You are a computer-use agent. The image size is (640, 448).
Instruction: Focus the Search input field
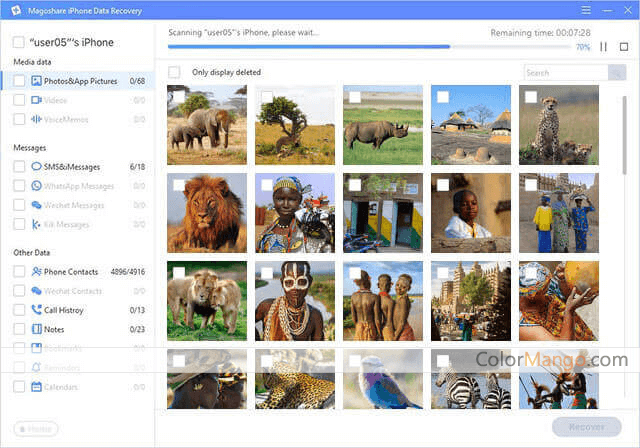565,73
